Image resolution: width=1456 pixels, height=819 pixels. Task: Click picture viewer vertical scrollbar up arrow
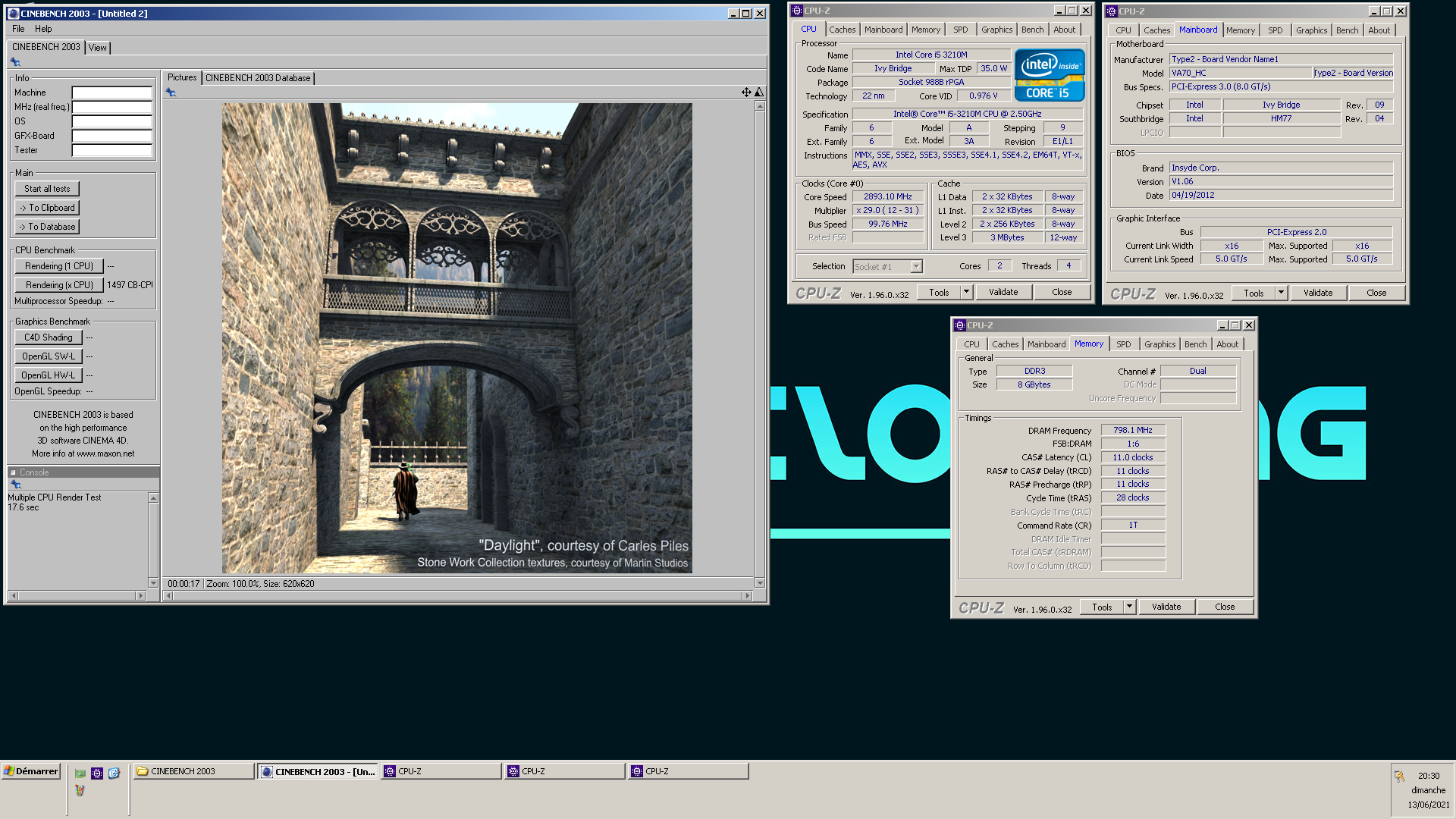point(760,106)
